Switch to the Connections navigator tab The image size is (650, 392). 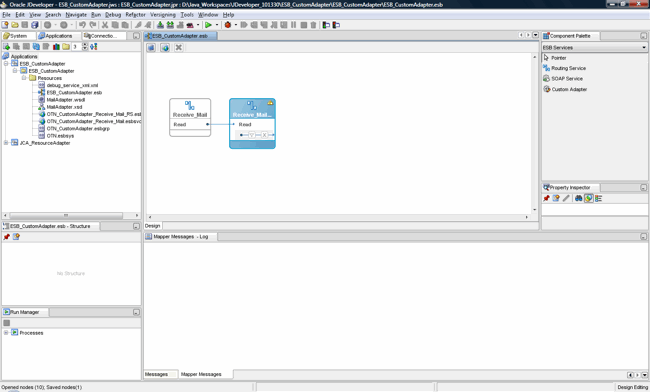[x=104, y=36]
